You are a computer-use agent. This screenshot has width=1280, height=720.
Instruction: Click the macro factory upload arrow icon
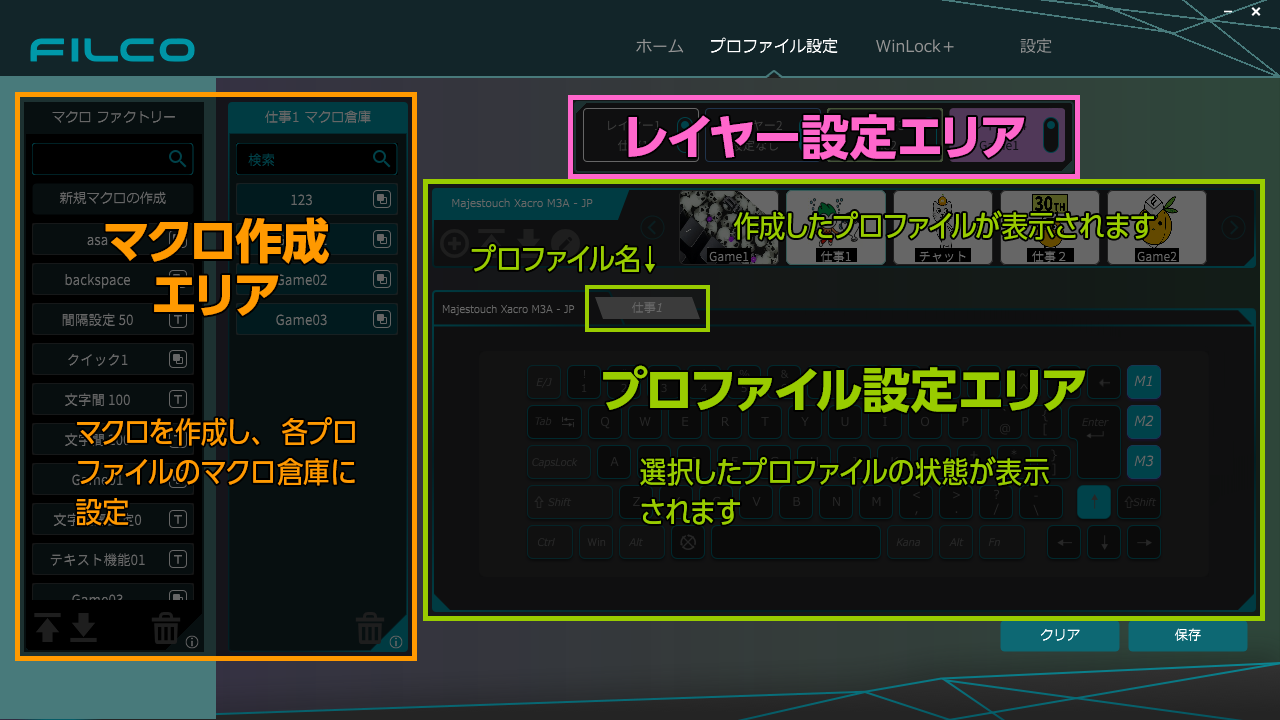click(47, 627)
